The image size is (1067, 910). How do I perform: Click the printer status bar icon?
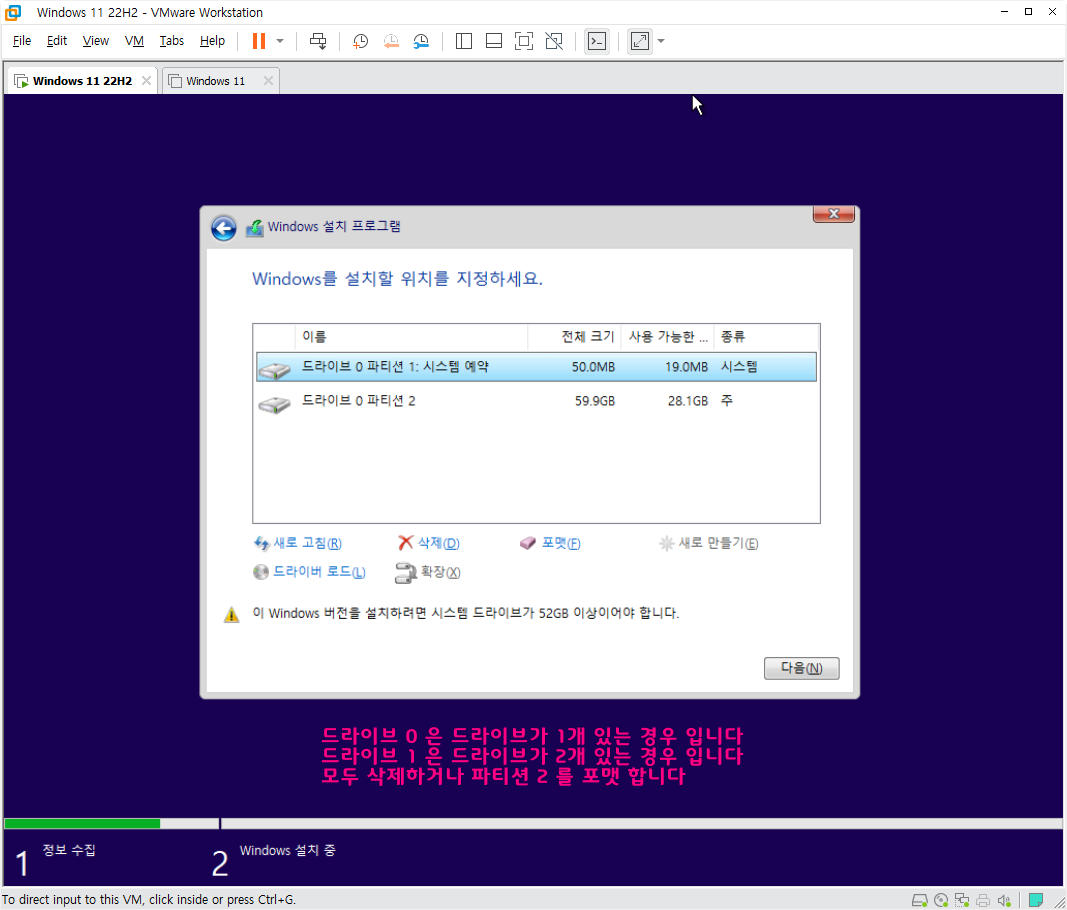click(x=983, y=900)
